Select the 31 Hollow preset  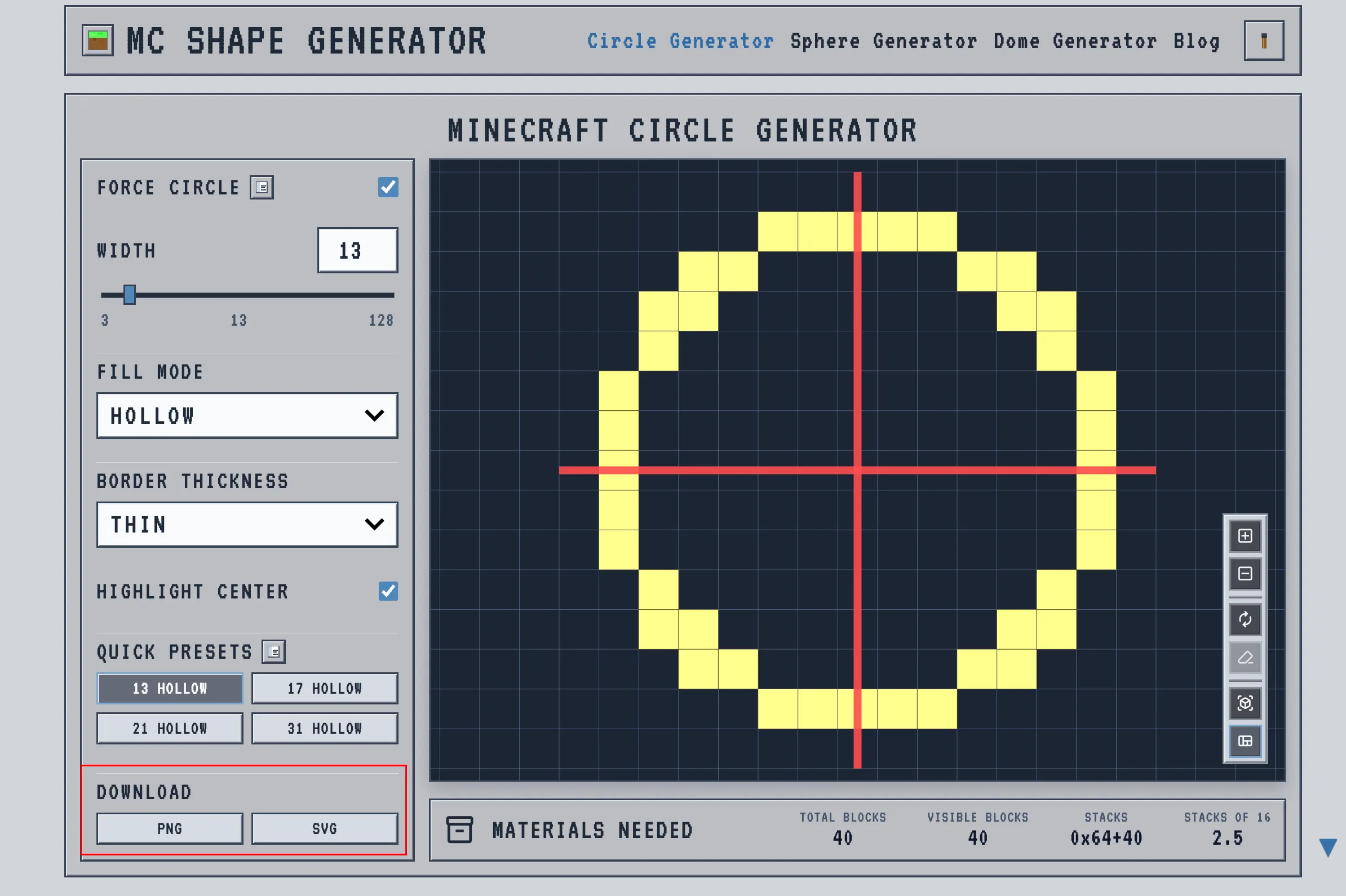[325, 729]
